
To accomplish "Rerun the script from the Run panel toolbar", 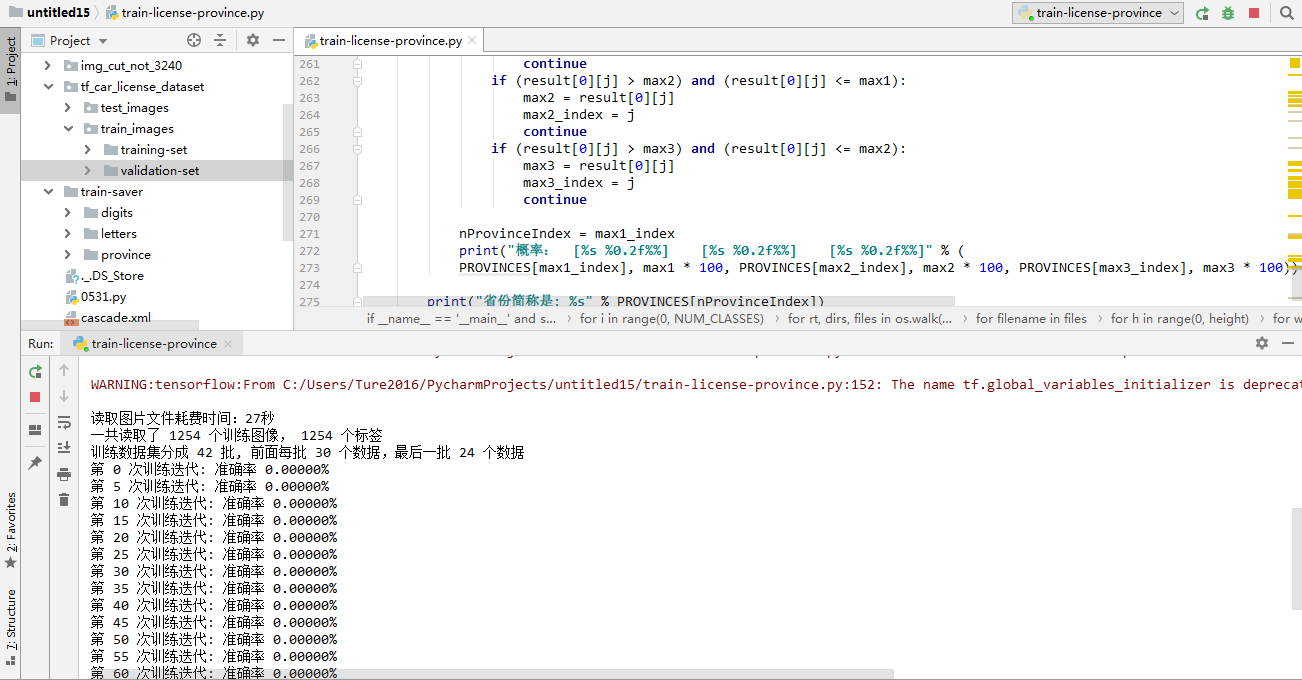I will (x=35, y=371).
